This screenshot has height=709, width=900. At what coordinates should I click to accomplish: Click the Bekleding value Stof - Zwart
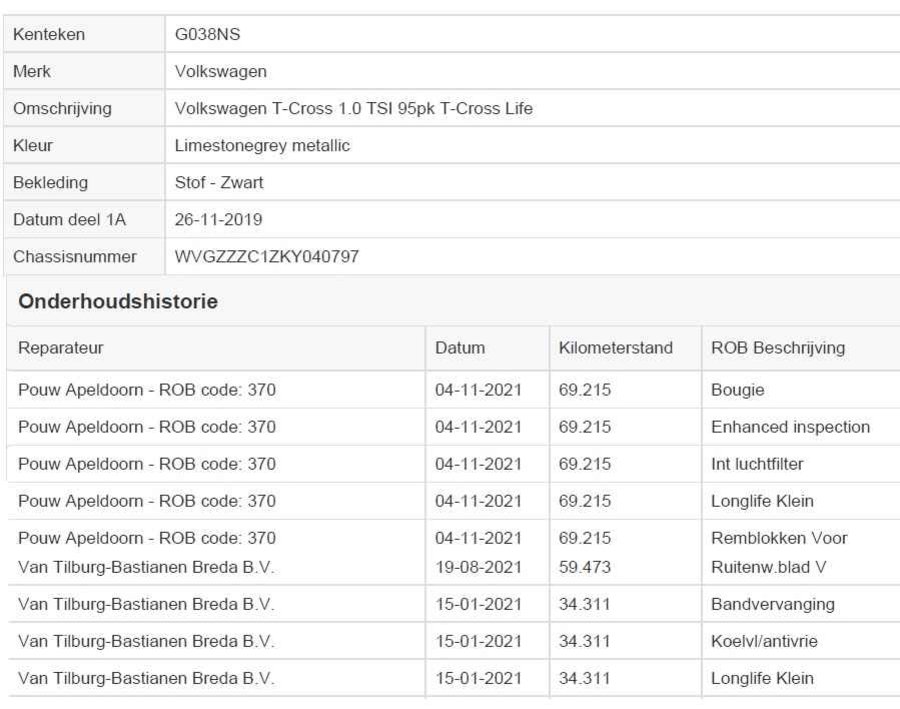[219, 183]
